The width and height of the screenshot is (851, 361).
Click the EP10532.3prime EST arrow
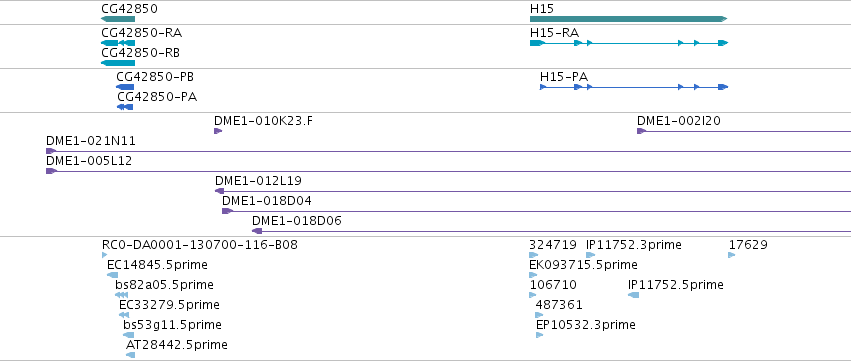(539, 335)
